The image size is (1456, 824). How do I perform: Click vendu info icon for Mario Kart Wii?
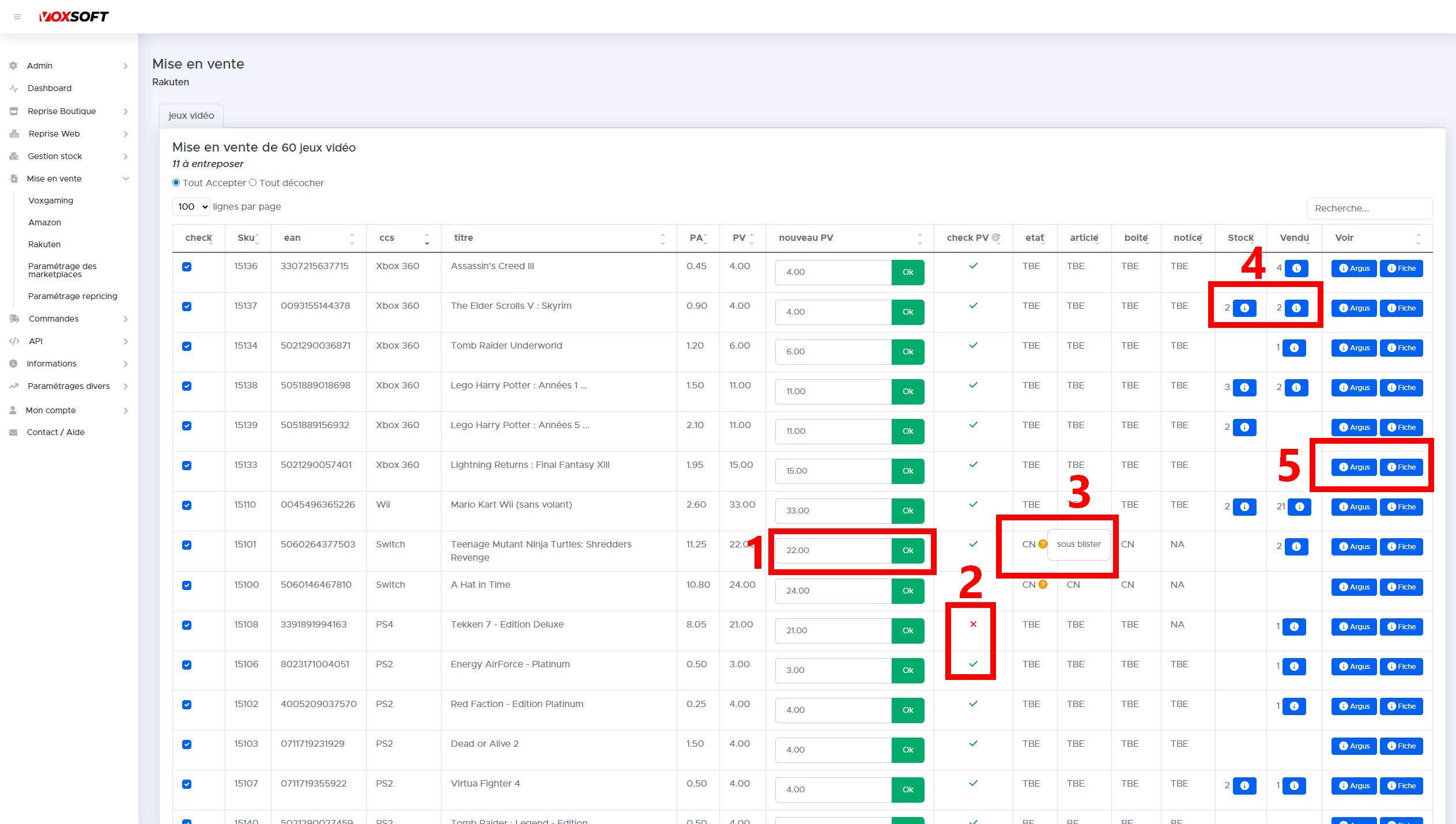tap(1299, 507)
